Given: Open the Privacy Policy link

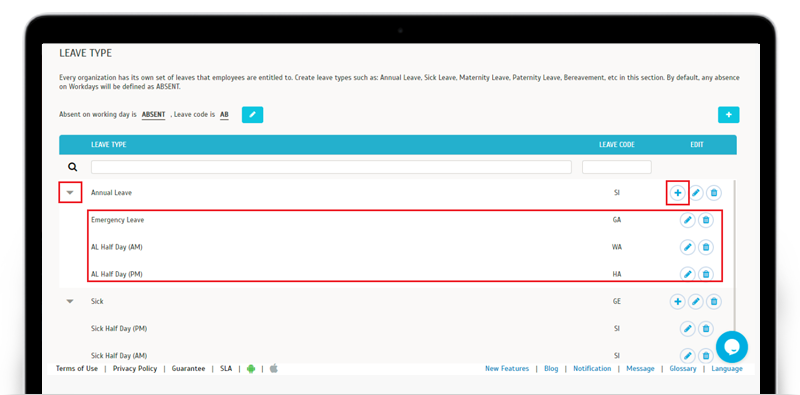Looking at the screenshot, I should pyautogui.click(x=135, y=368).
